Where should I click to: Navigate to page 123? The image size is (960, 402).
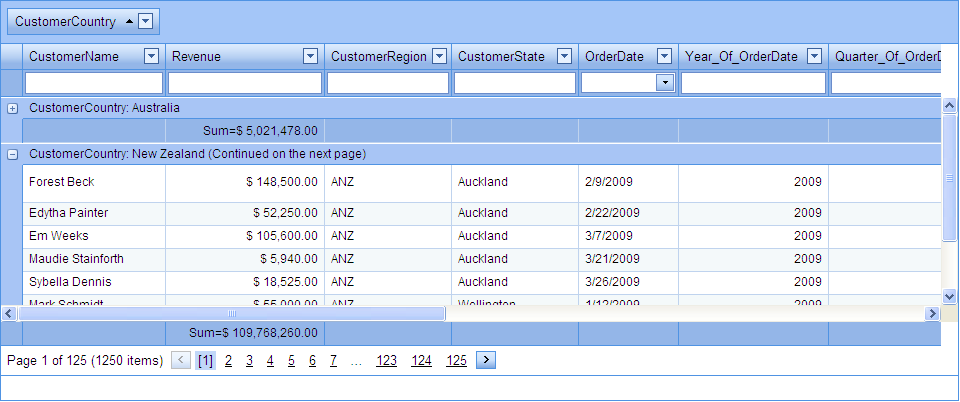(x=386, y=361)
